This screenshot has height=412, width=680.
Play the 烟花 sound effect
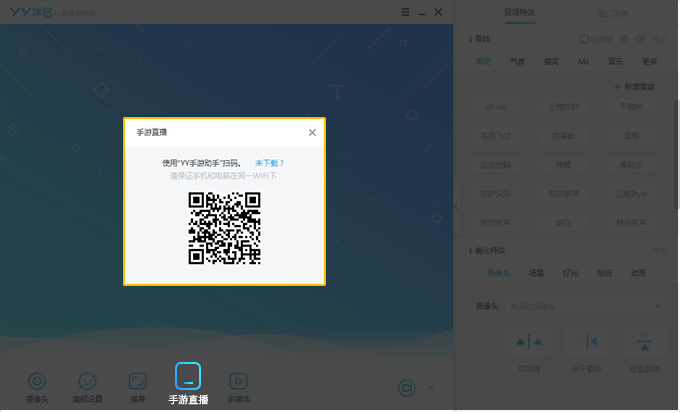click(563, 222)
